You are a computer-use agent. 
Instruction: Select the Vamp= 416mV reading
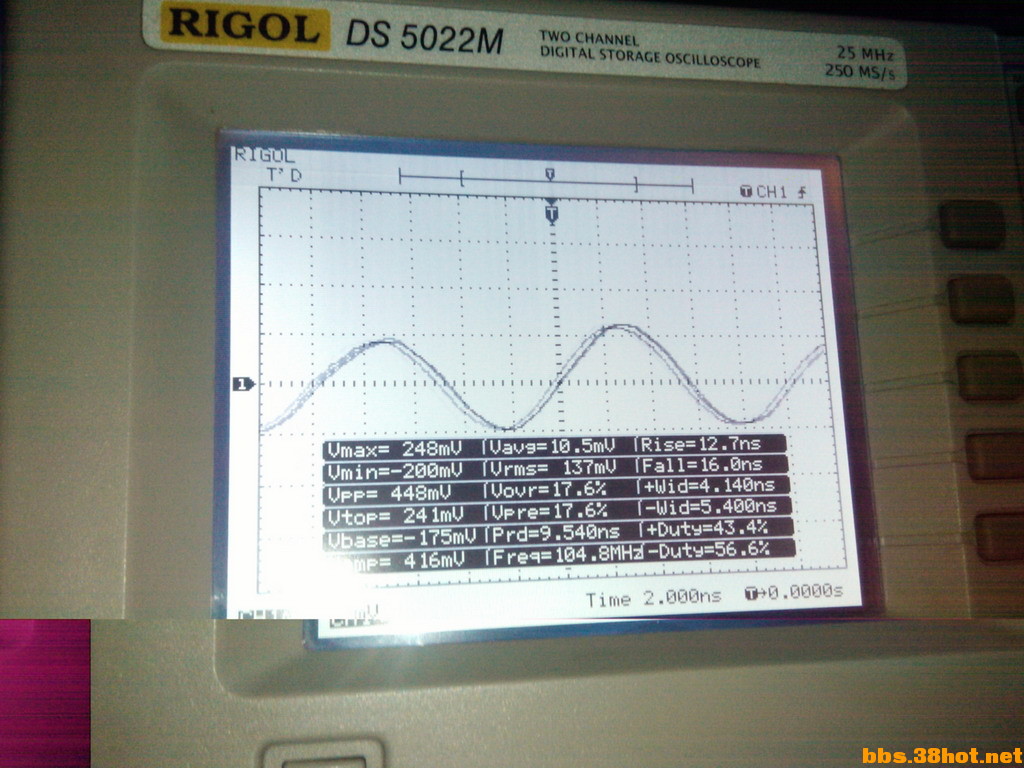tap(396, 560)
